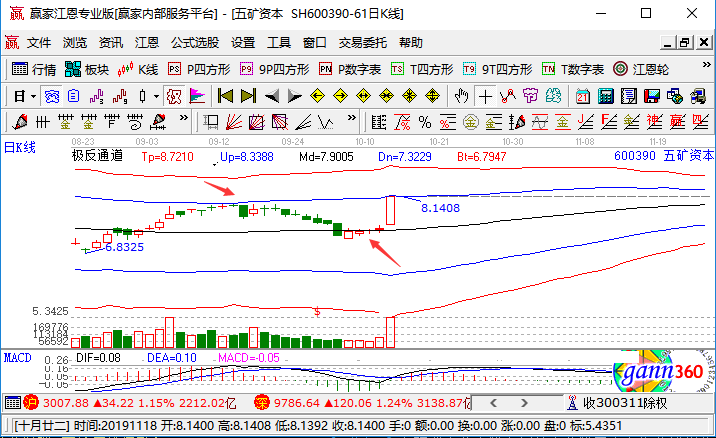This screenshot has height=438, width=716.
Task: Click the pink flag marker icon
Action: pyautogui.click(x=197, y=96)
